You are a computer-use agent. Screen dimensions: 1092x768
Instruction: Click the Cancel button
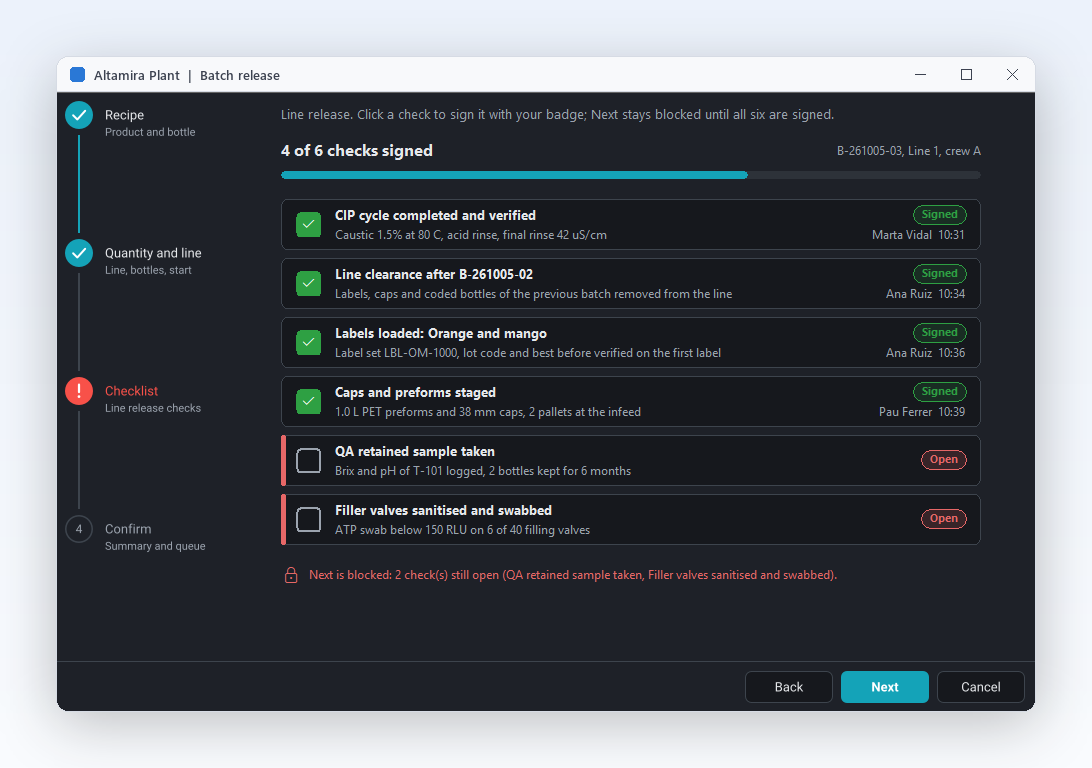(981, 687)
